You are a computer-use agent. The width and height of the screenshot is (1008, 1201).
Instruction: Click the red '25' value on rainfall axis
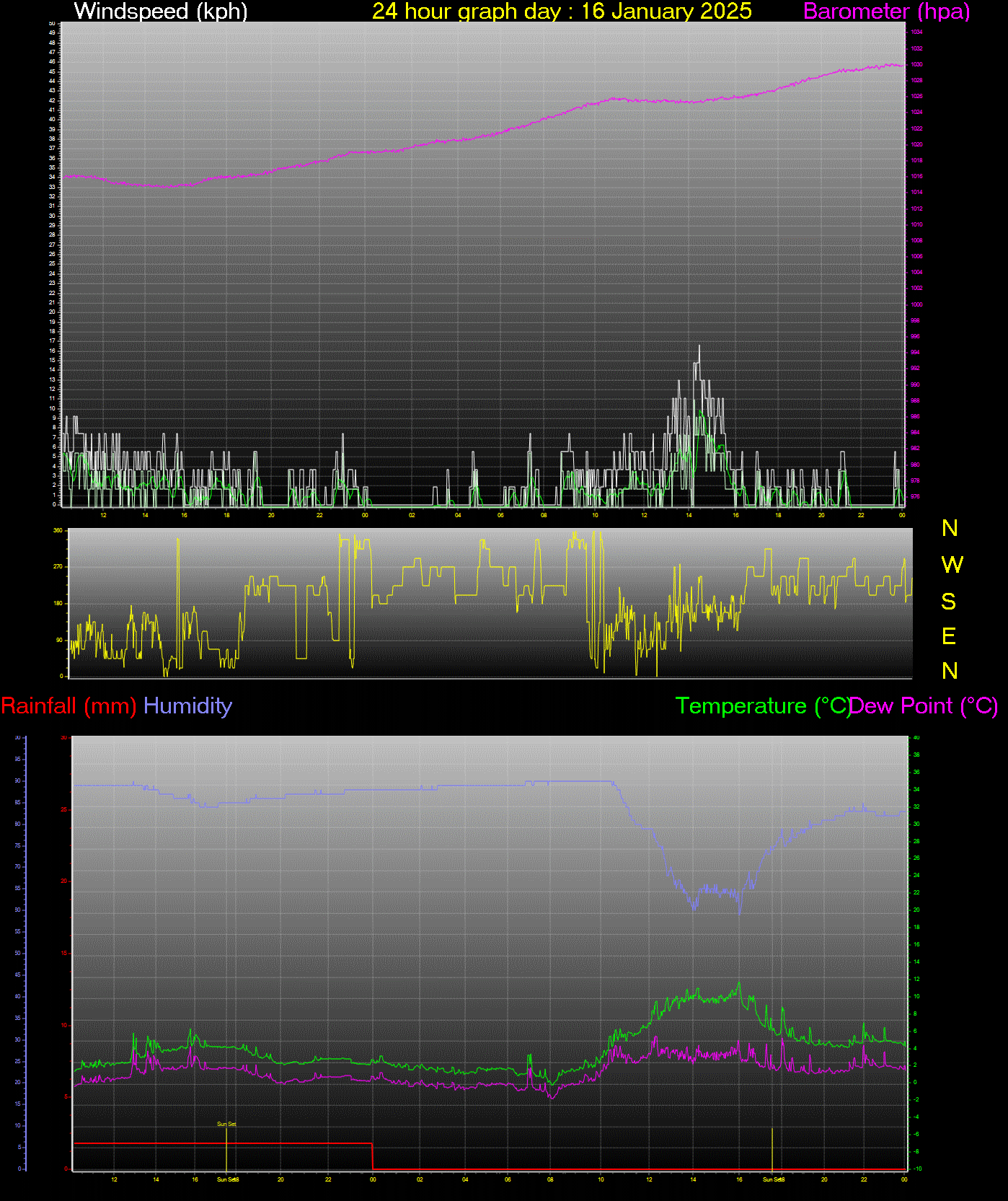[63, 809]
